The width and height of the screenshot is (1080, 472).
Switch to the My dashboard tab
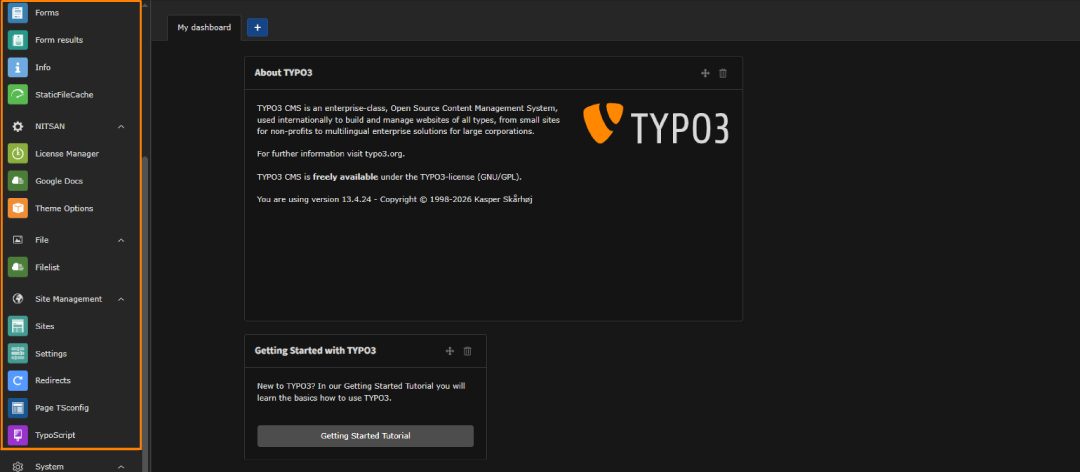click(204, 28)
